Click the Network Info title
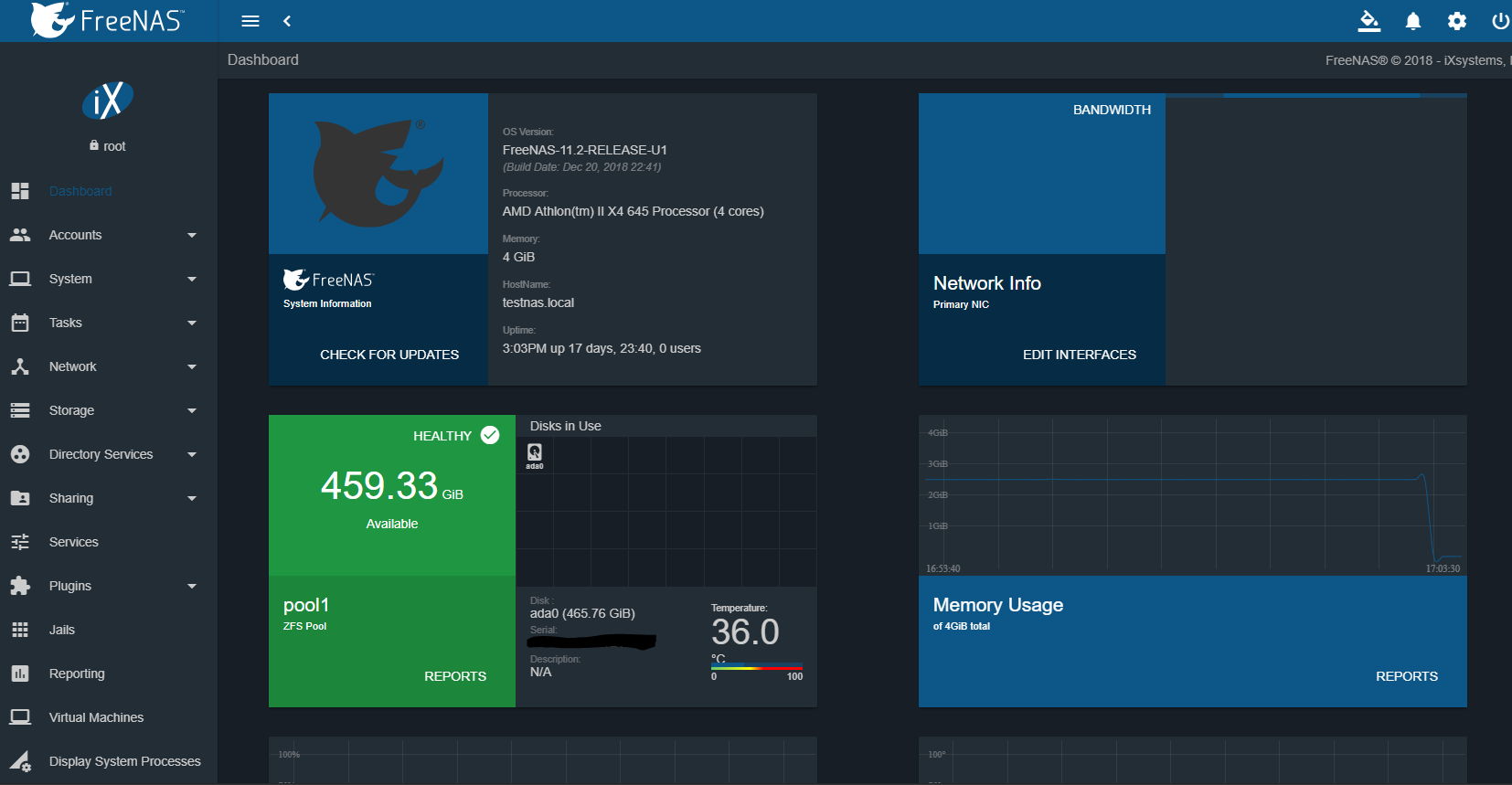The height and width of the screenshot is (785, 1512). click(987, 283)
